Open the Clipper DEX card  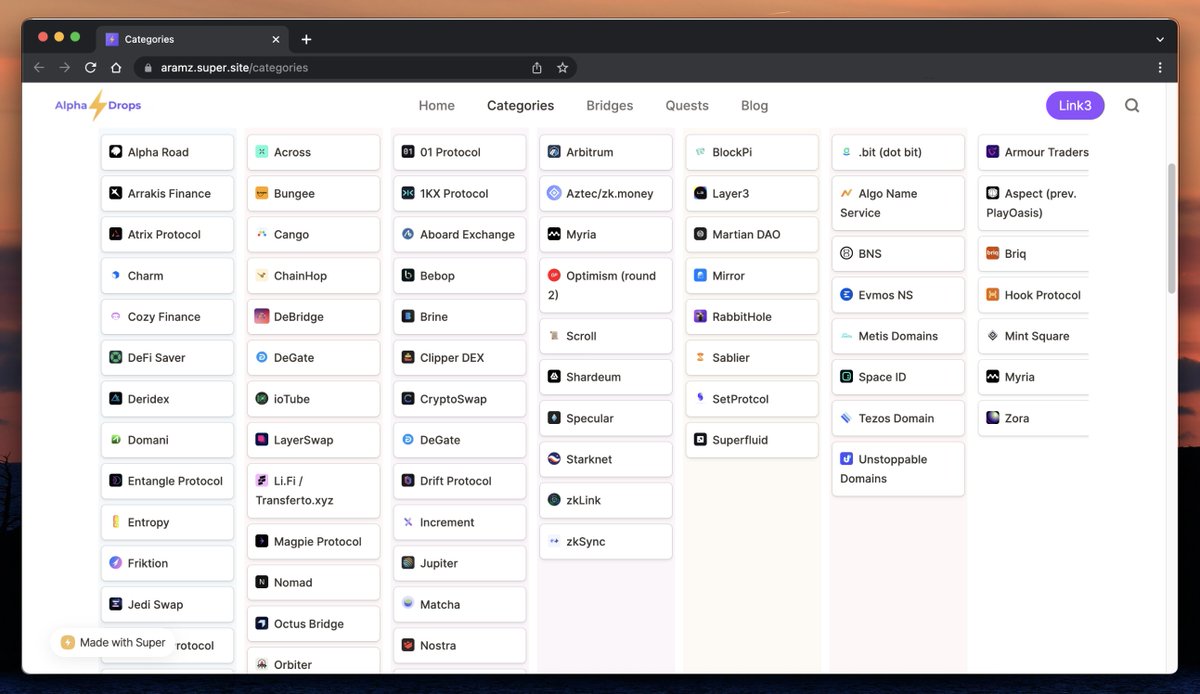(x=459, y=357)
